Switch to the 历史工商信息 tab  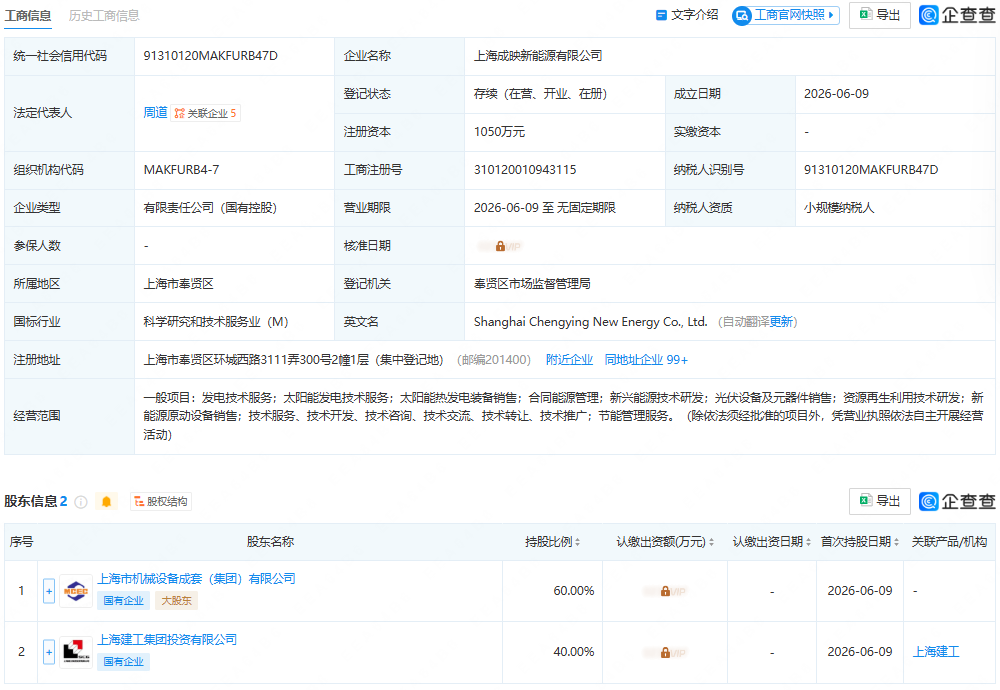(104, 15)
